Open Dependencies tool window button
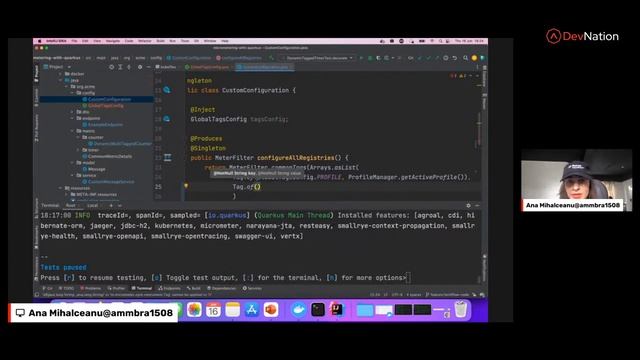The image size is (640, 360). click(222, 288)
